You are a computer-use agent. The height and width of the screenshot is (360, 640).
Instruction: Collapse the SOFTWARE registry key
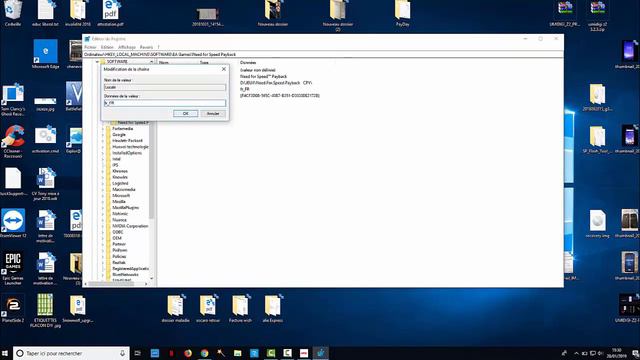pyautogui.click(x=97, y=62)
